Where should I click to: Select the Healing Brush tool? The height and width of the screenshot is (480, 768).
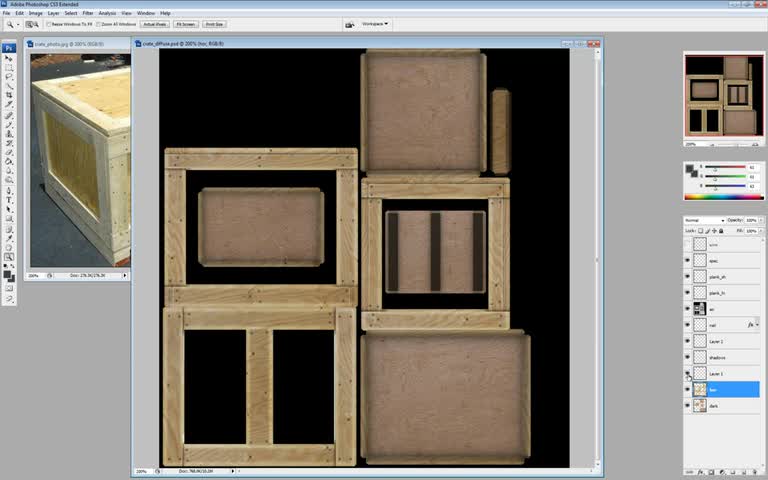pyautogui.click(x=9, y=115)
